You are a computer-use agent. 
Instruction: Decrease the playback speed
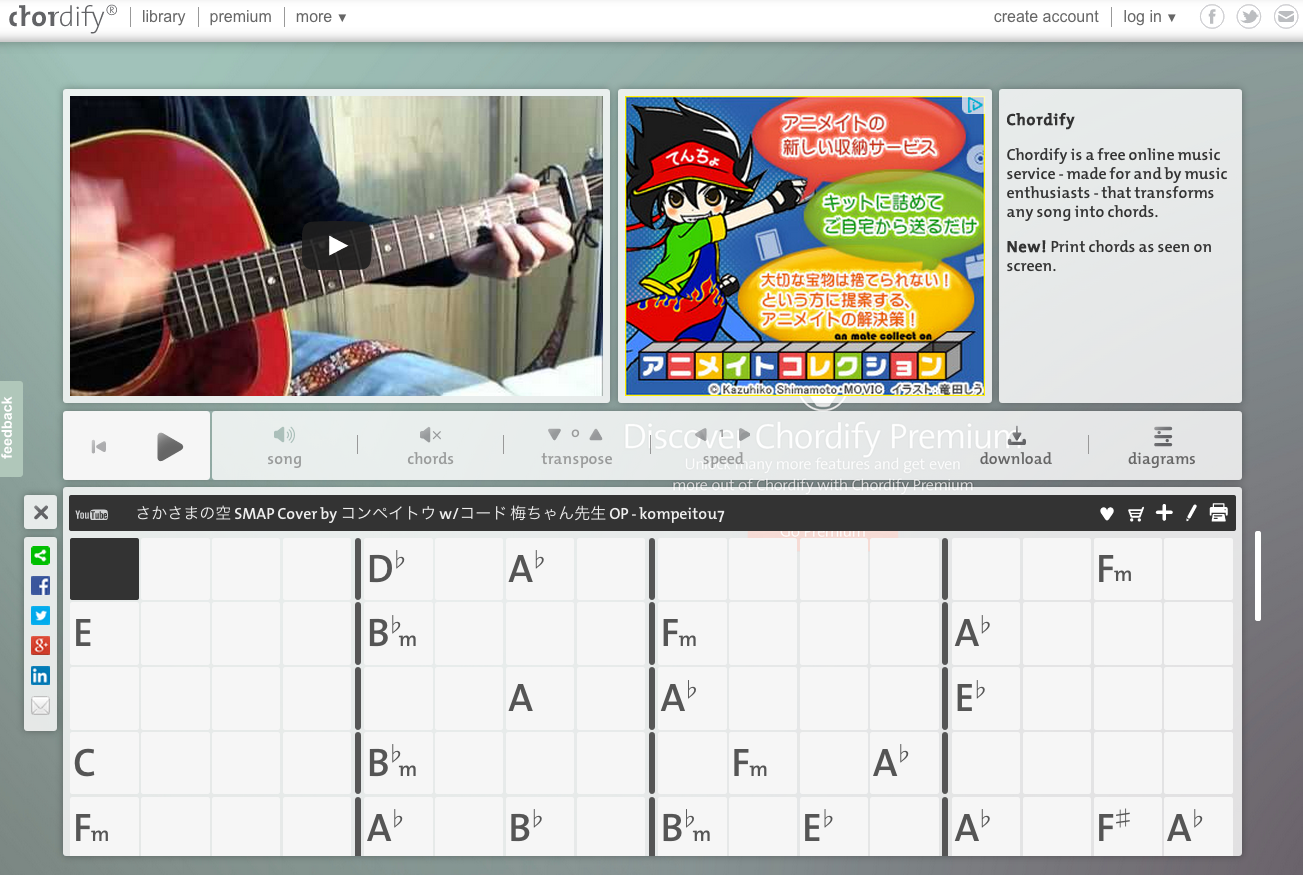pos(700,434)
